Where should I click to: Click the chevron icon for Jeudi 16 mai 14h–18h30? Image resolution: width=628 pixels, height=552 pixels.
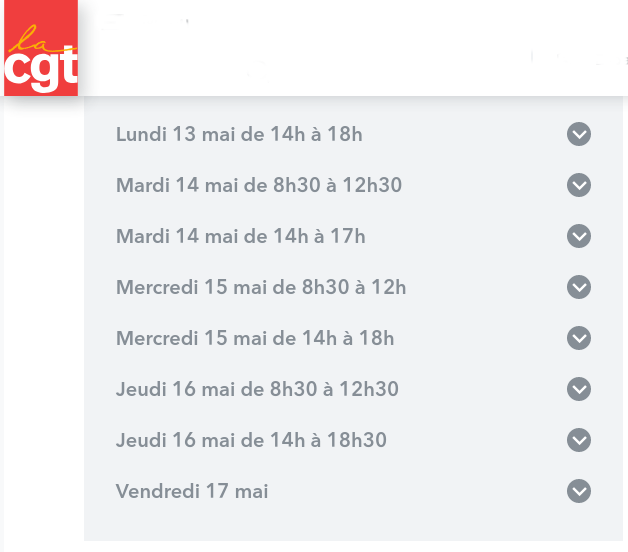[x=579, y=440]
